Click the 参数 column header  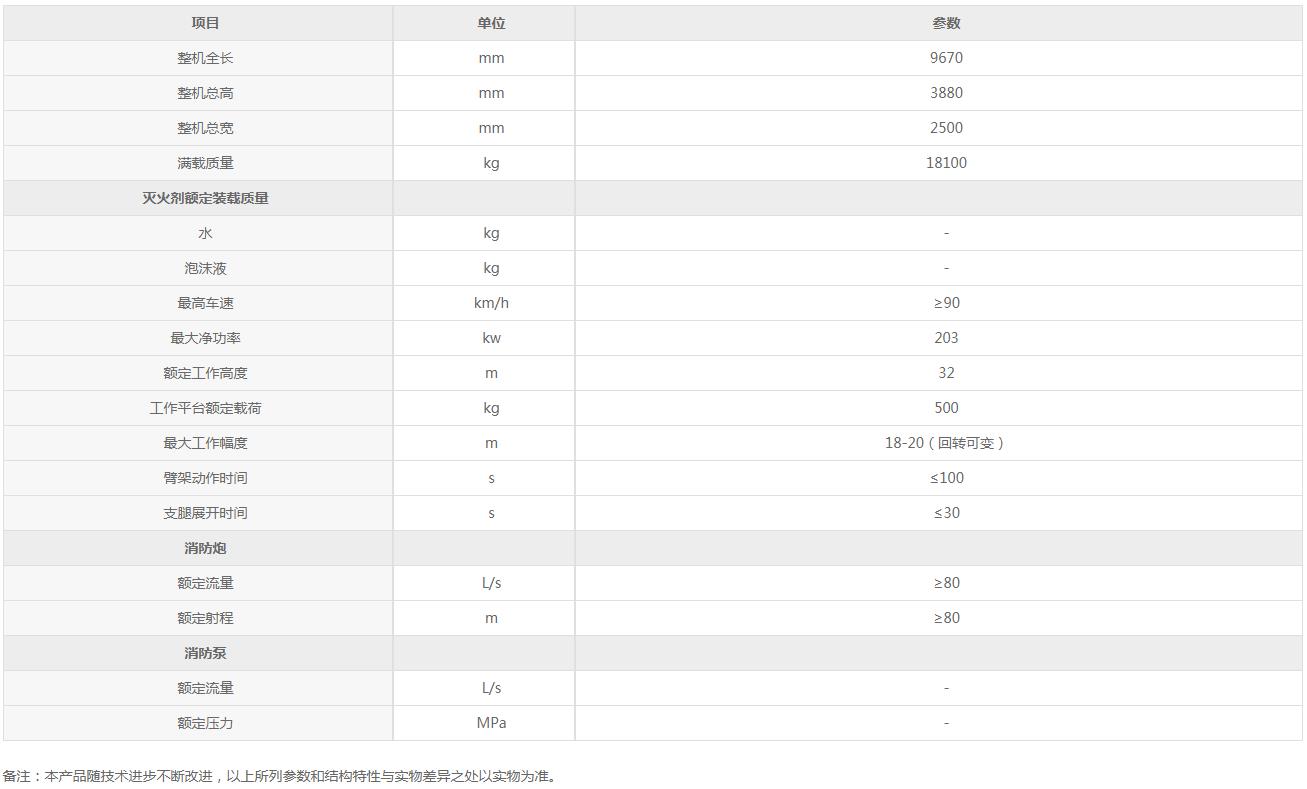tap(946, 23)
